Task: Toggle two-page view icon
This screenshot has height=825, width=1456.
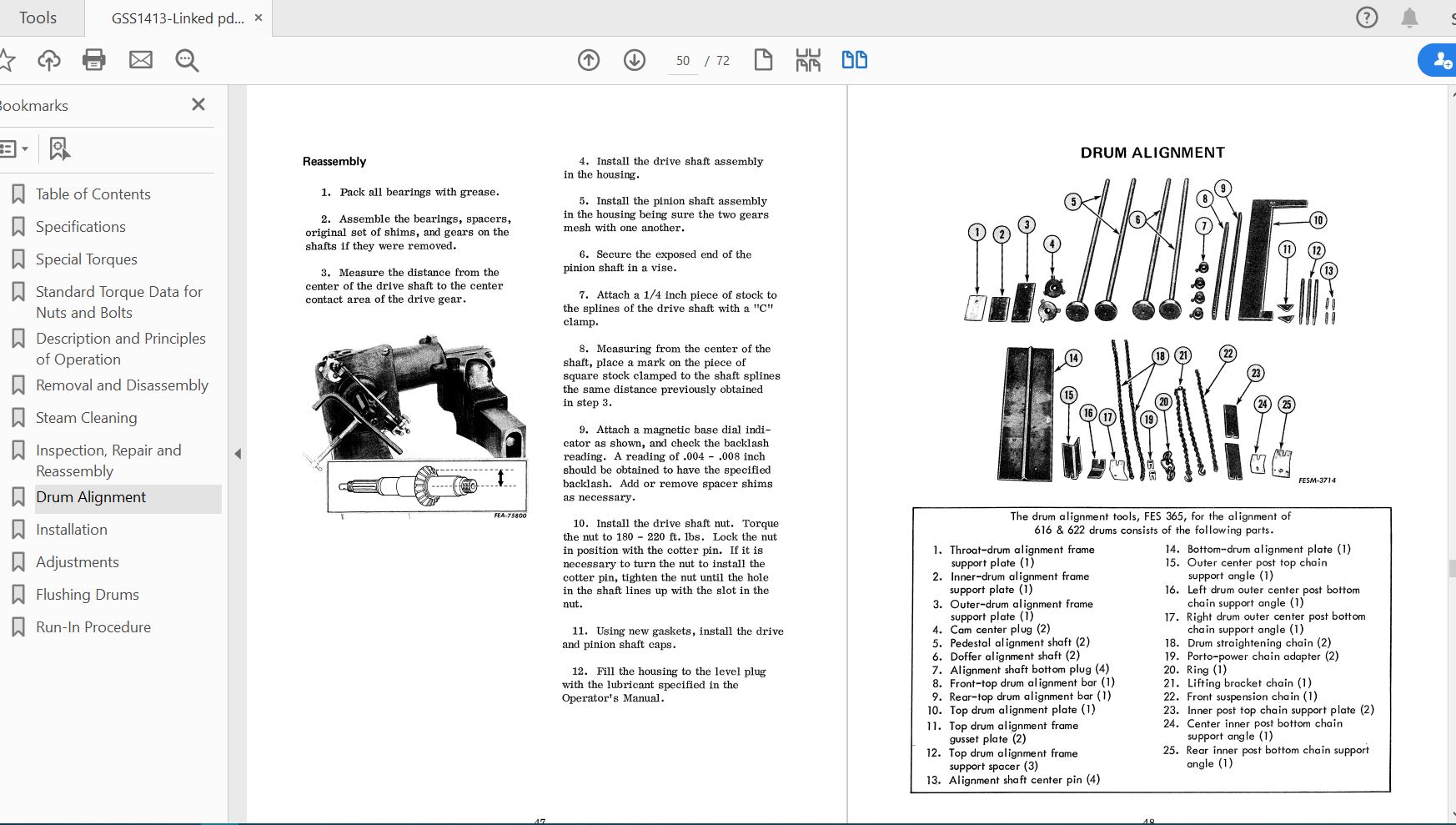Action: pyautogui.click(x=854, y=60)
